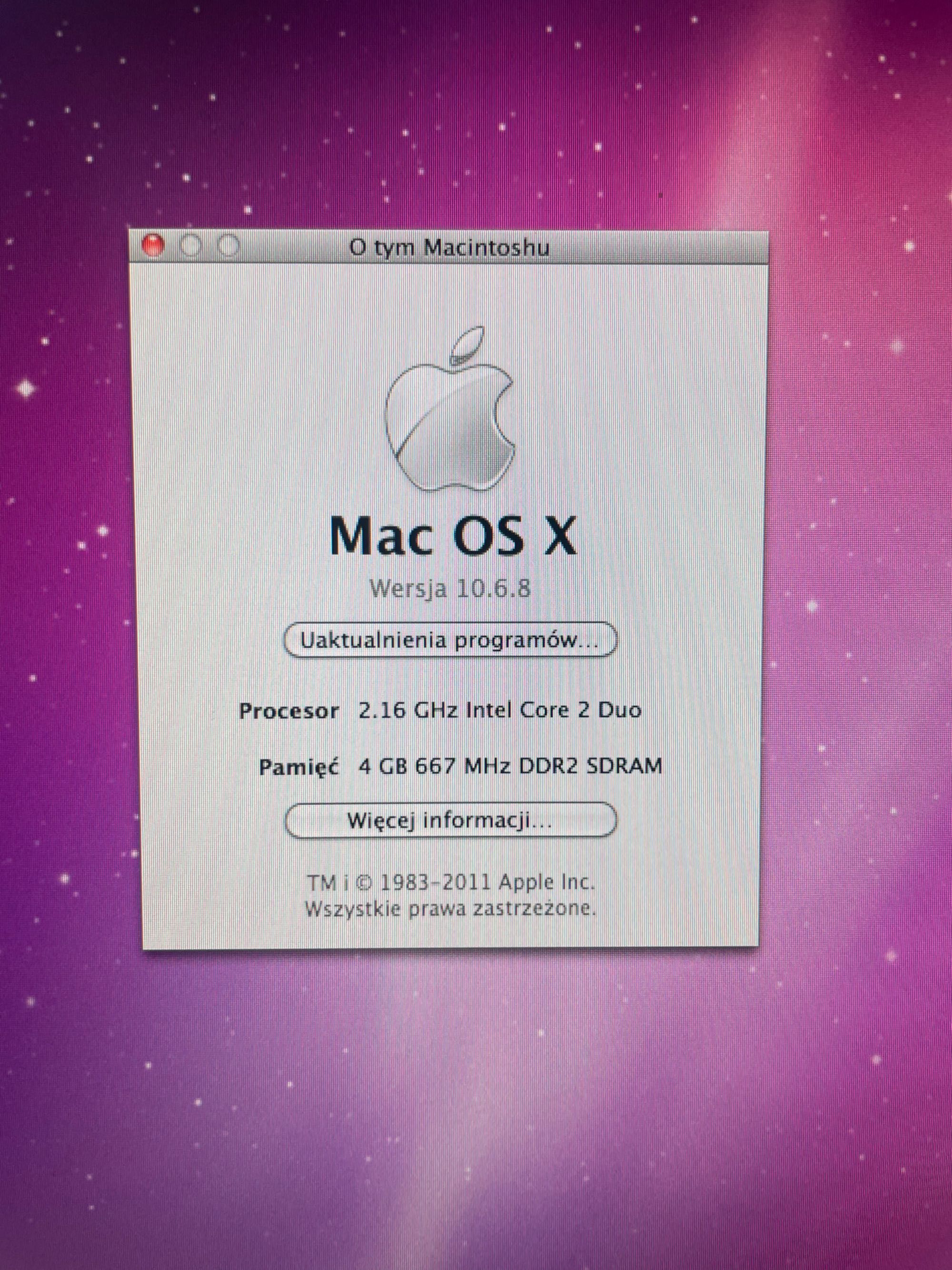Click the O tym Macintoshu window title
Image resolution: width=952 pixels, height=1270 pixels.
pyautogui.click(x=449, y=248)
